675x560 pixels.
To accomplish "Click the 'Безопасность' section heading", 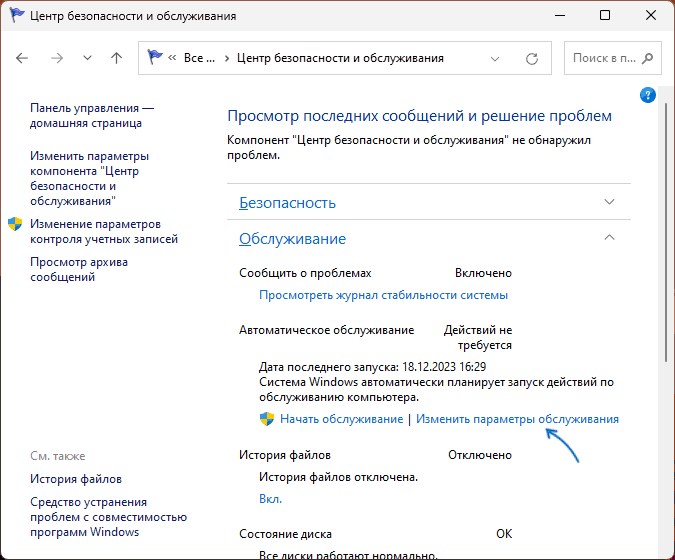I will [287, 202].
